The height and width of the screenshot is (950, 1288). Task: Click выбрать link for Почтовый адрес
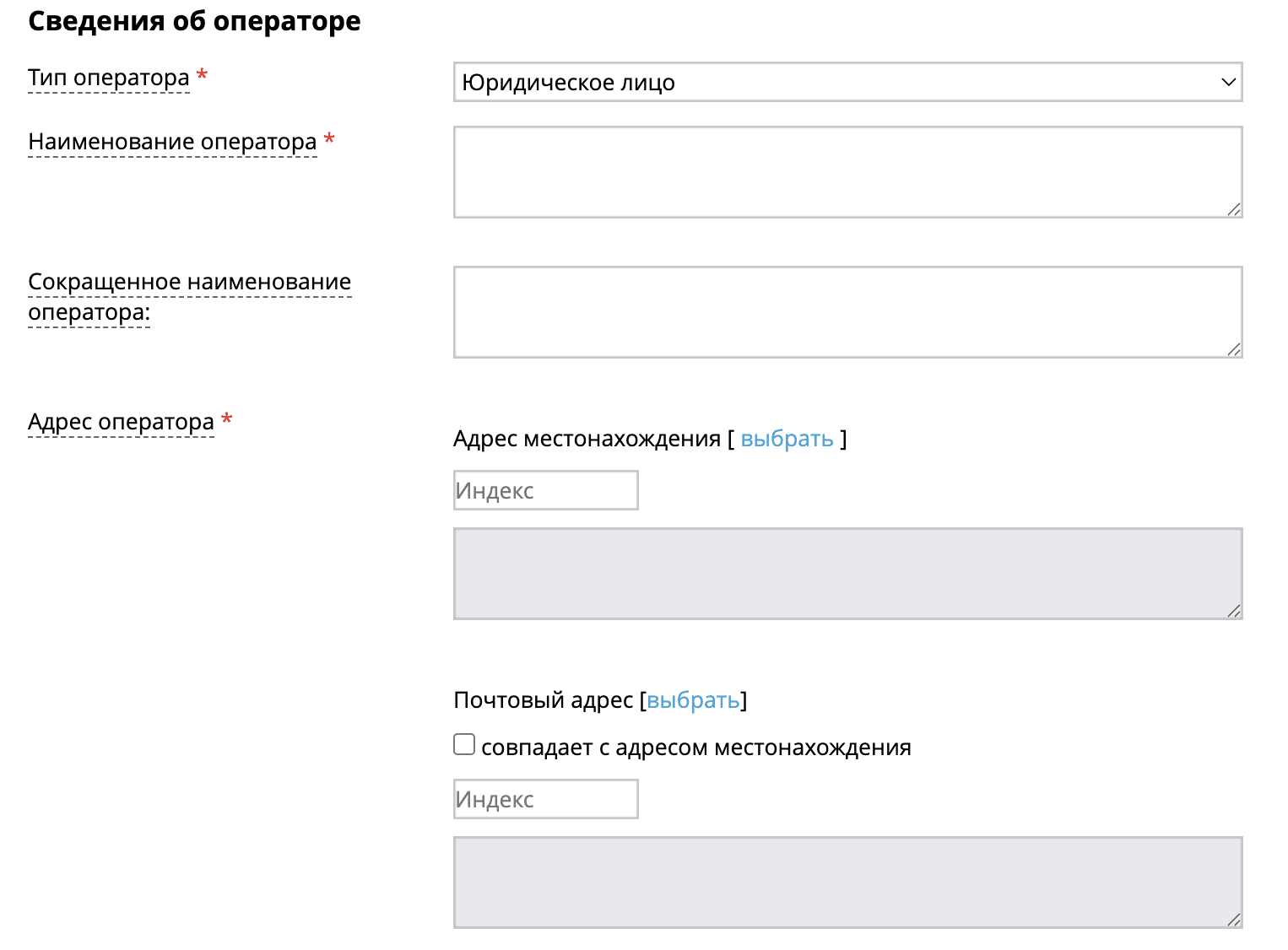pos(693,700)
